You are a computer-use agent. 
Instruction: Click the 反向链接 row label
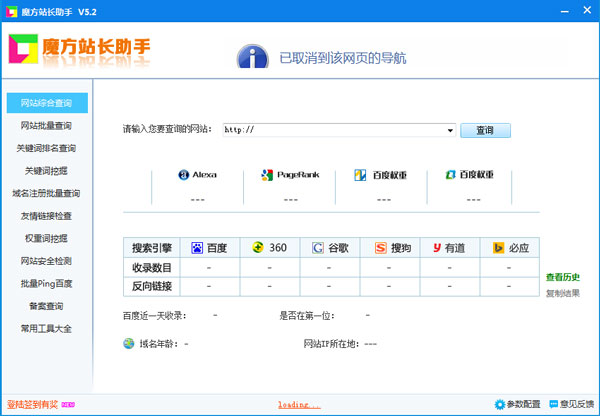point(152,286)
